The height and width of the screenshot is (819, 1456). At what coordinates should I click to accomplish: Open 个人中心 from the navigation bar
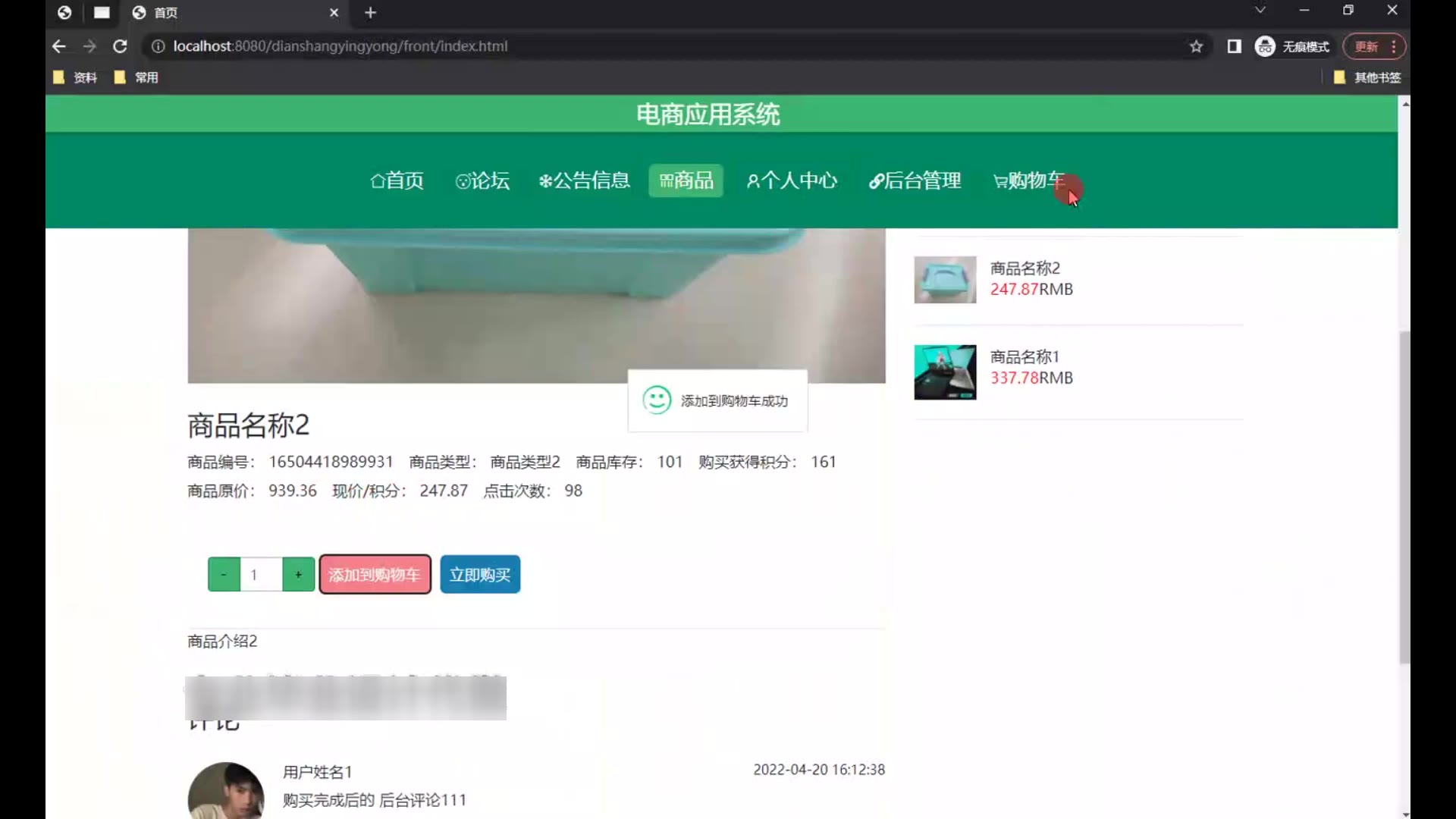tap(792, 180)
